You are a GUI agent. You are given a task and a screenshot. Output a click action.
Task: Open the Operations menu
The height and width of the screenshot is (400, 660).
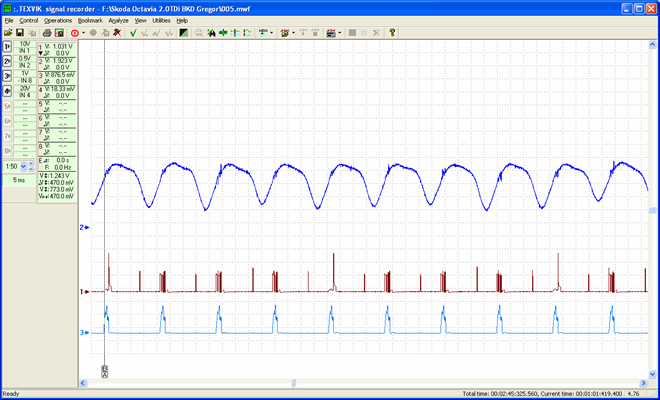point(58,21)
